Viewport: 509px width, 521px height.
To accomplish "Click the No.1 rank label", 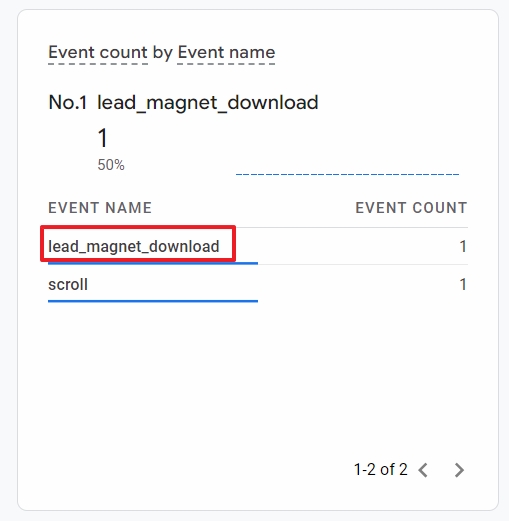I will 68,102.
